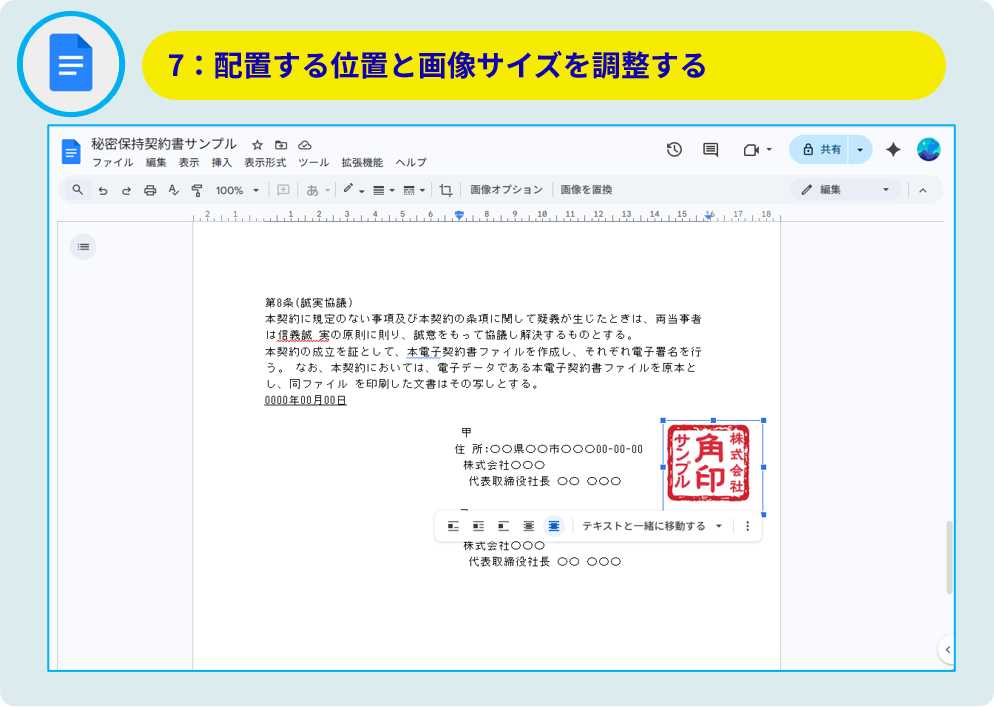Click the undo arrow in toolbar
Image resolution: width=994 pixels, height=707 pixels.
[103, 190]
